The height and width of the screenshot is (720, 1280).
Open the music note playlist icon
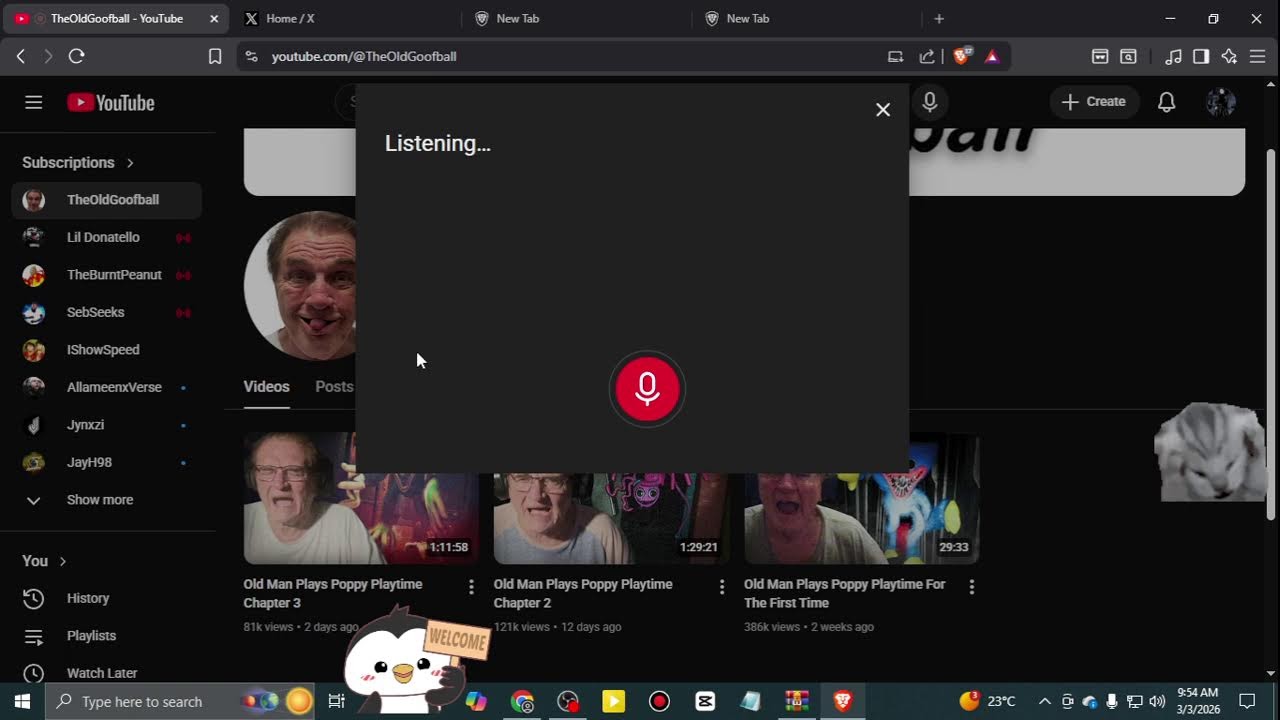coord(1174,56)
